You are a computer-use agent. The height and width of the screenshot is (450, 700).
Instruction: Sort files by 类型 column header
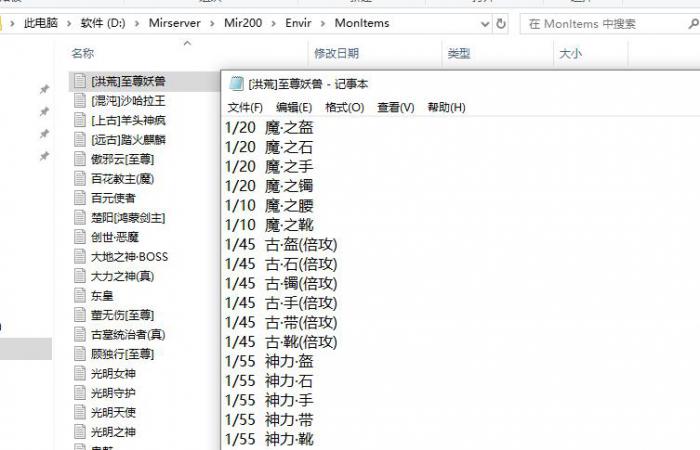tap(459, 54)
